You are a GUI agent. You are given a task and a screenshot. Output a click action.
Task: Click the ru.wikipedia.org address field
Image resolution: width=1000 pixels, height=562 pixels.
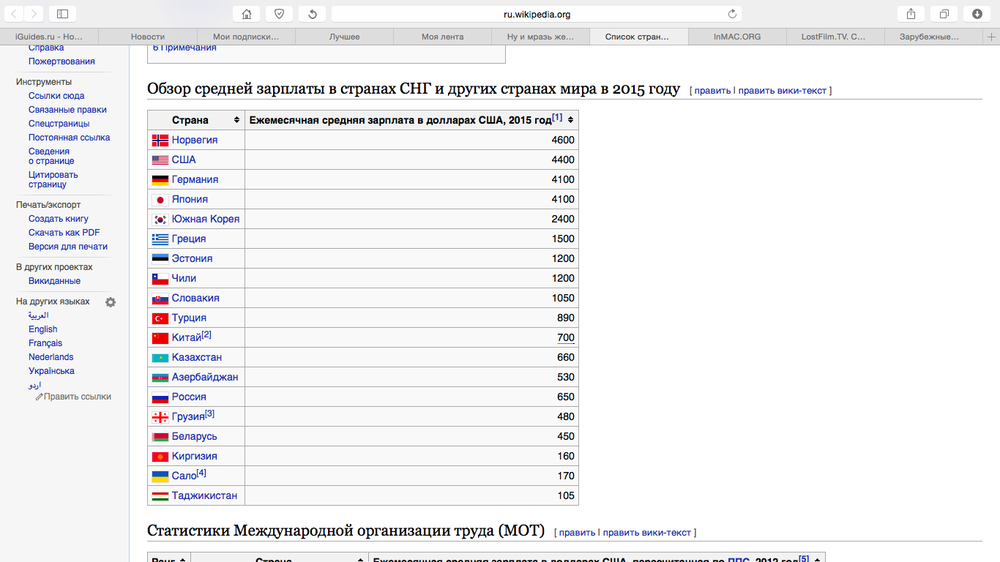pos(536,14)
